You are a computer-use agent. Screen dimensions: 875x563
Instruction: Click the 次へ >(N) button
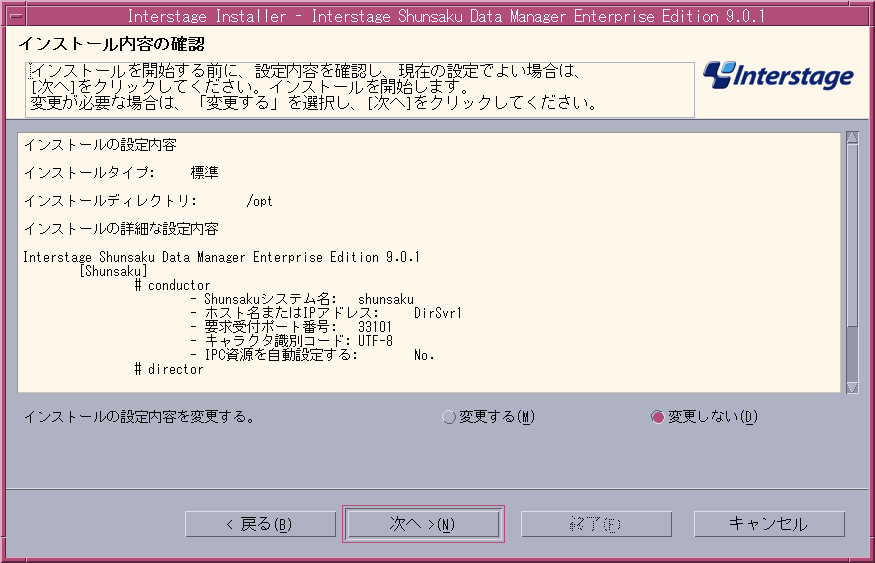(423, 524)
